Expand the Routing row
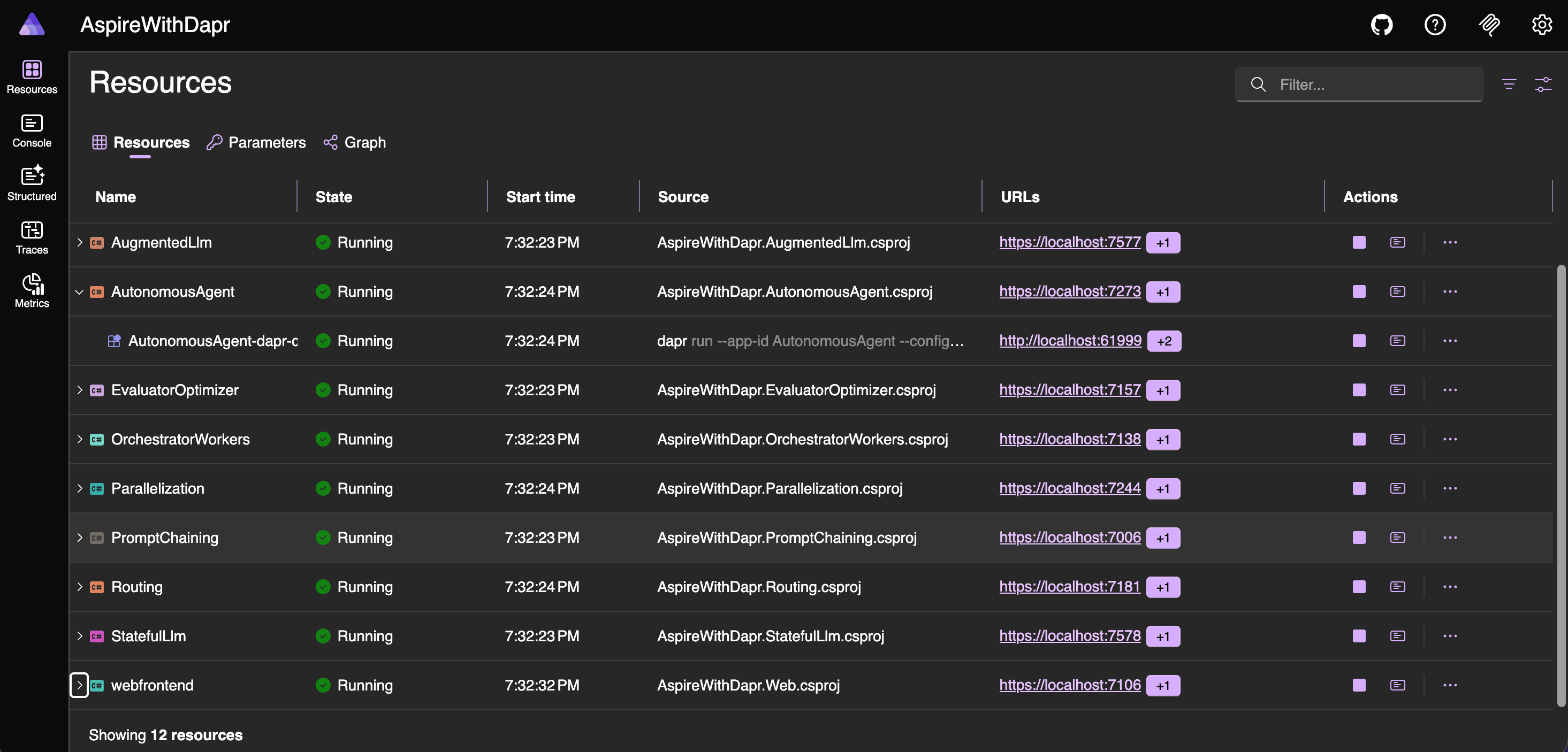Viewport: 1568px width, 752px height. coord(79,587)
